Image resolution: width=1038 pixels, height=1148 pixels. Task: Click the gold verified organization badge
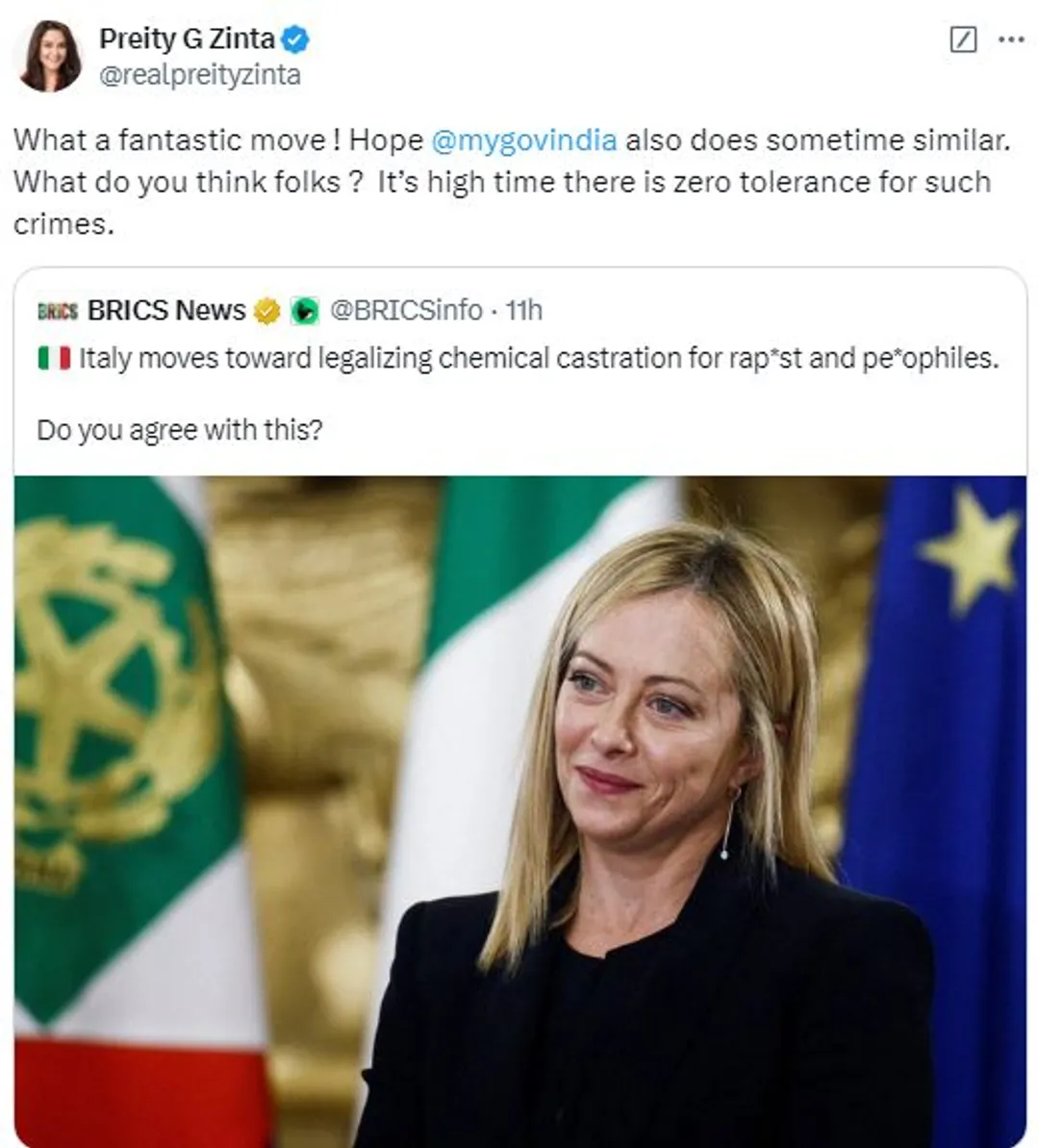pos(266,311)
